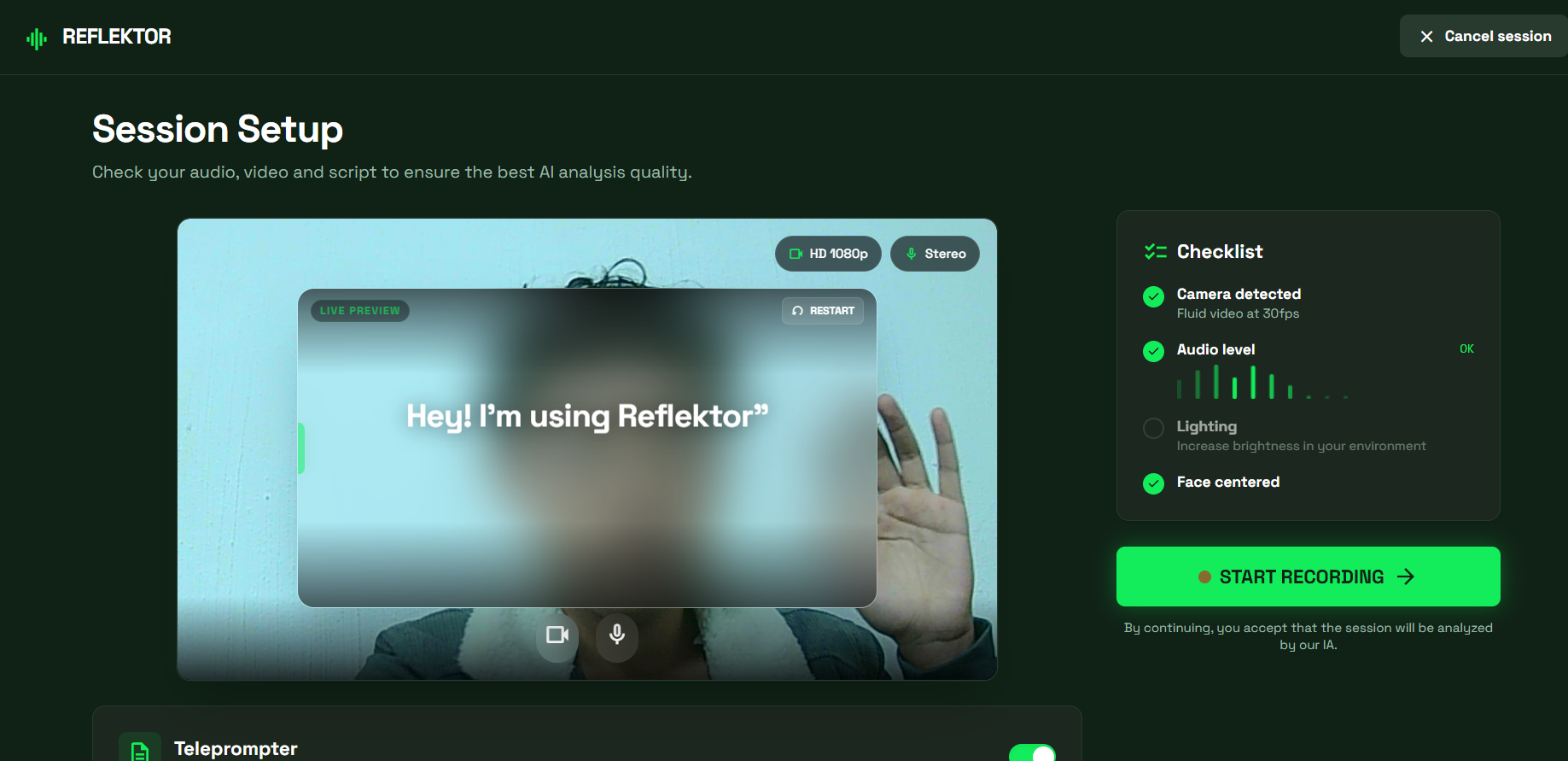The image size is (1568, 761).
Task: Click the LIVE PREVIEW label
Action: coord(359,311)
